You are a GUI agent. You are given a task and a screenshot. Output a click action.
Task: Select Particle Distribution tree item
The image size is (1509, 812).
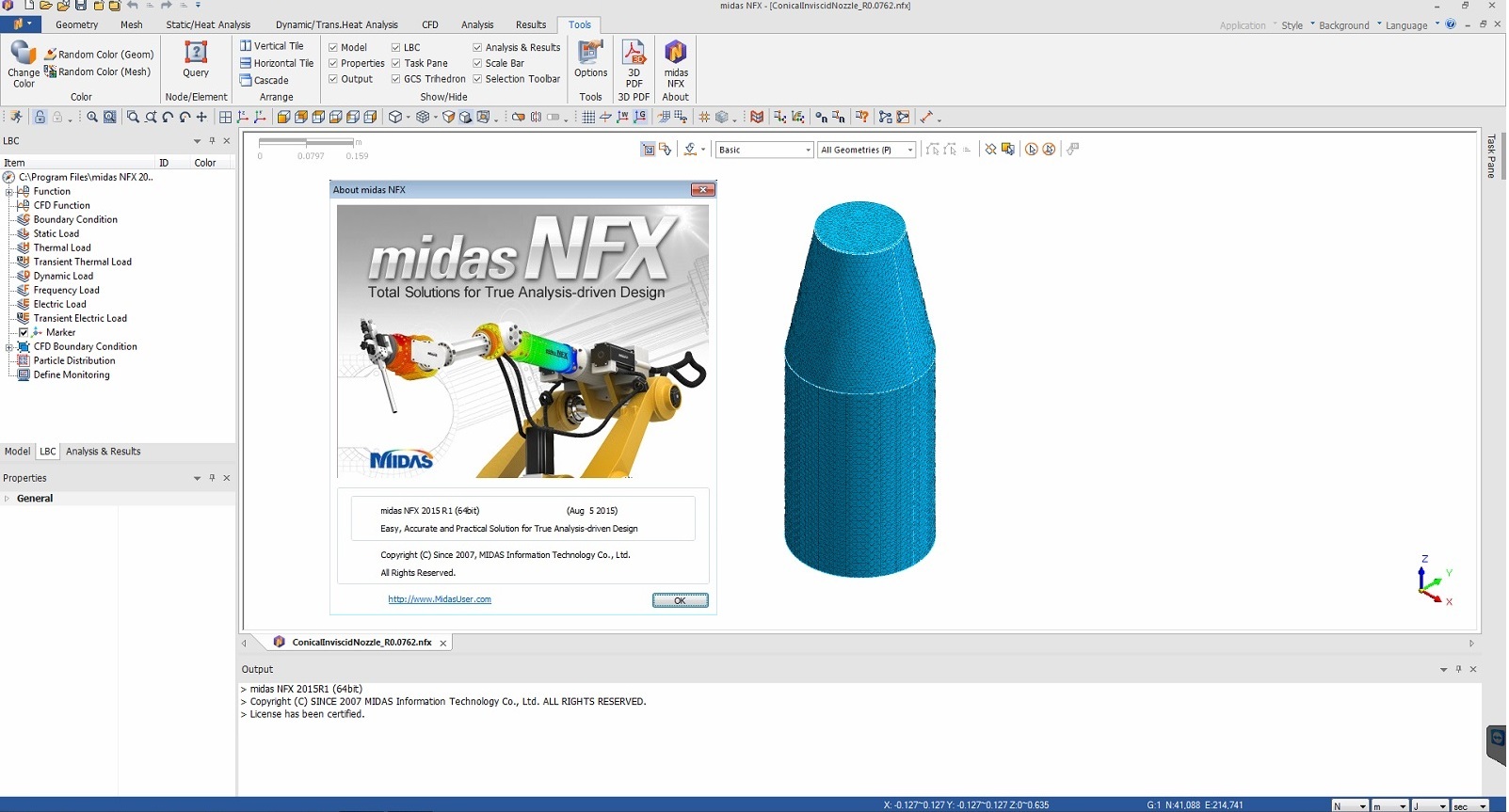pos(74,360)
